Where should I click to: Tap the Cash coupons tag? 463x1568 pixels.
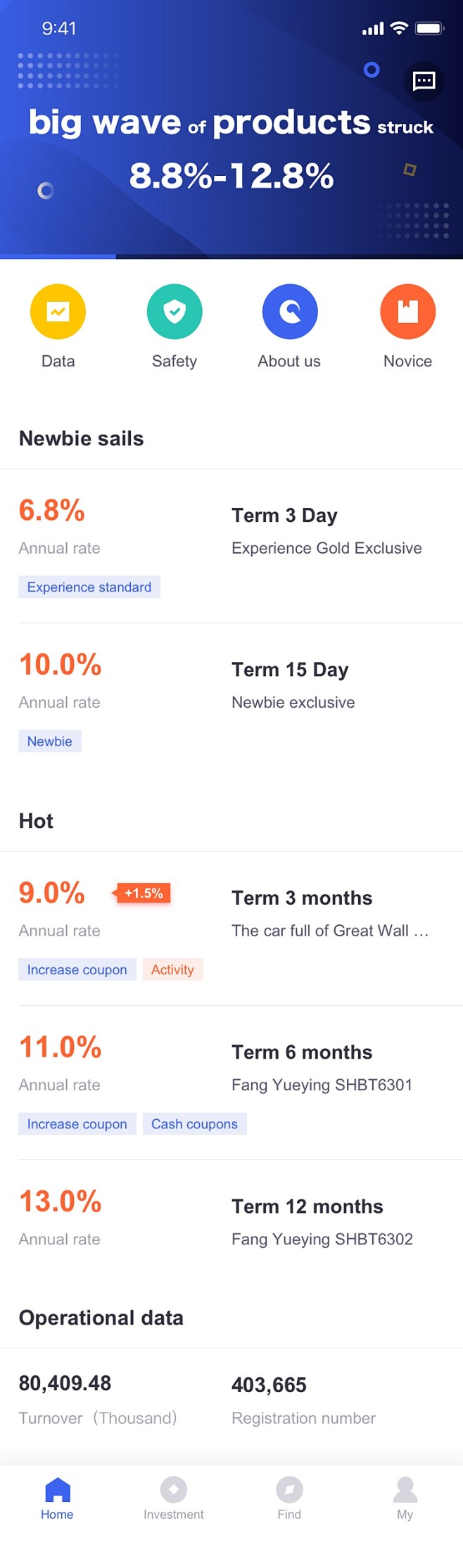point(194,1124)
